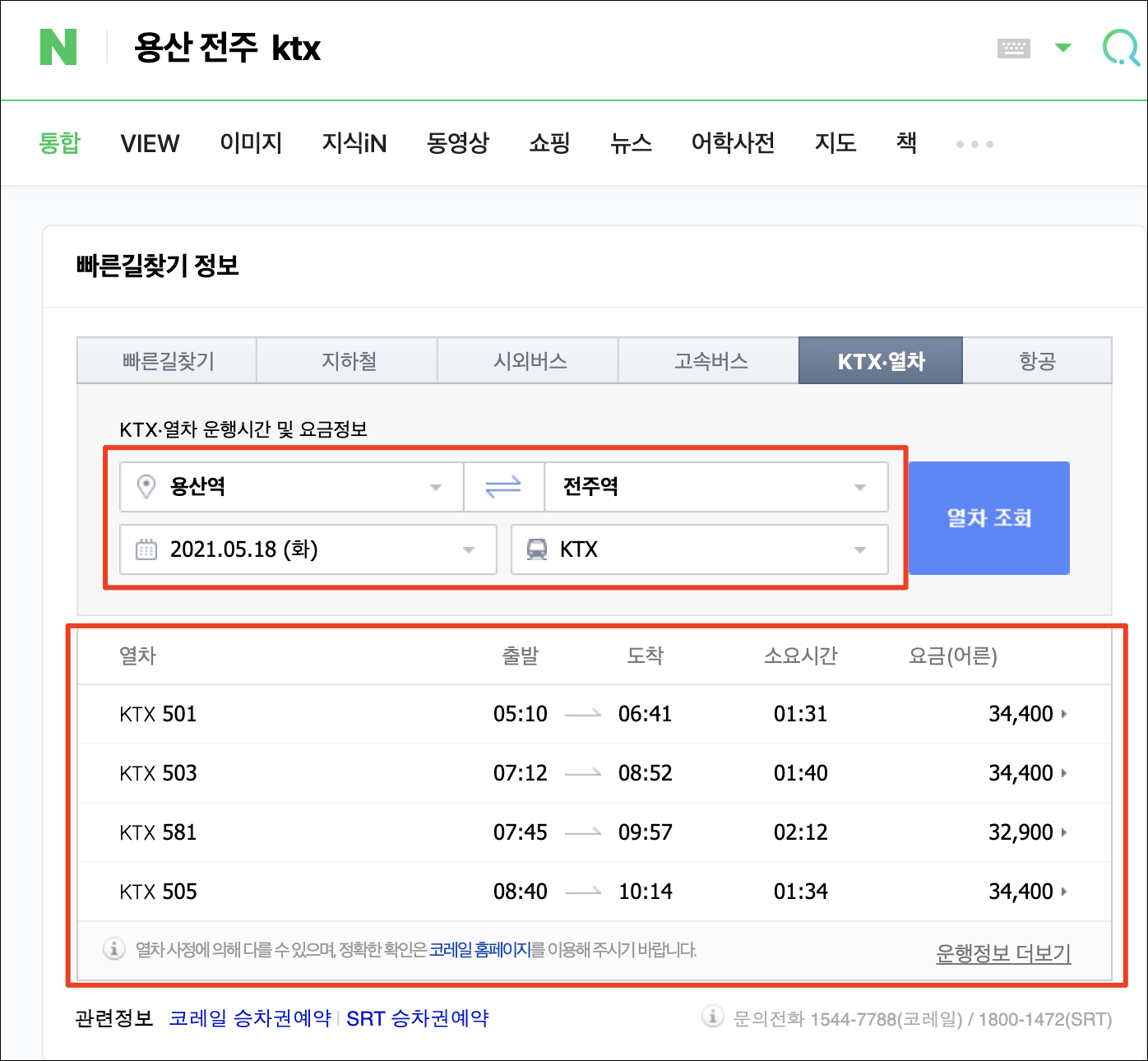Open the on-screen keyboard icon
Viewport: 1148px width, 1061px height.
1013,48
